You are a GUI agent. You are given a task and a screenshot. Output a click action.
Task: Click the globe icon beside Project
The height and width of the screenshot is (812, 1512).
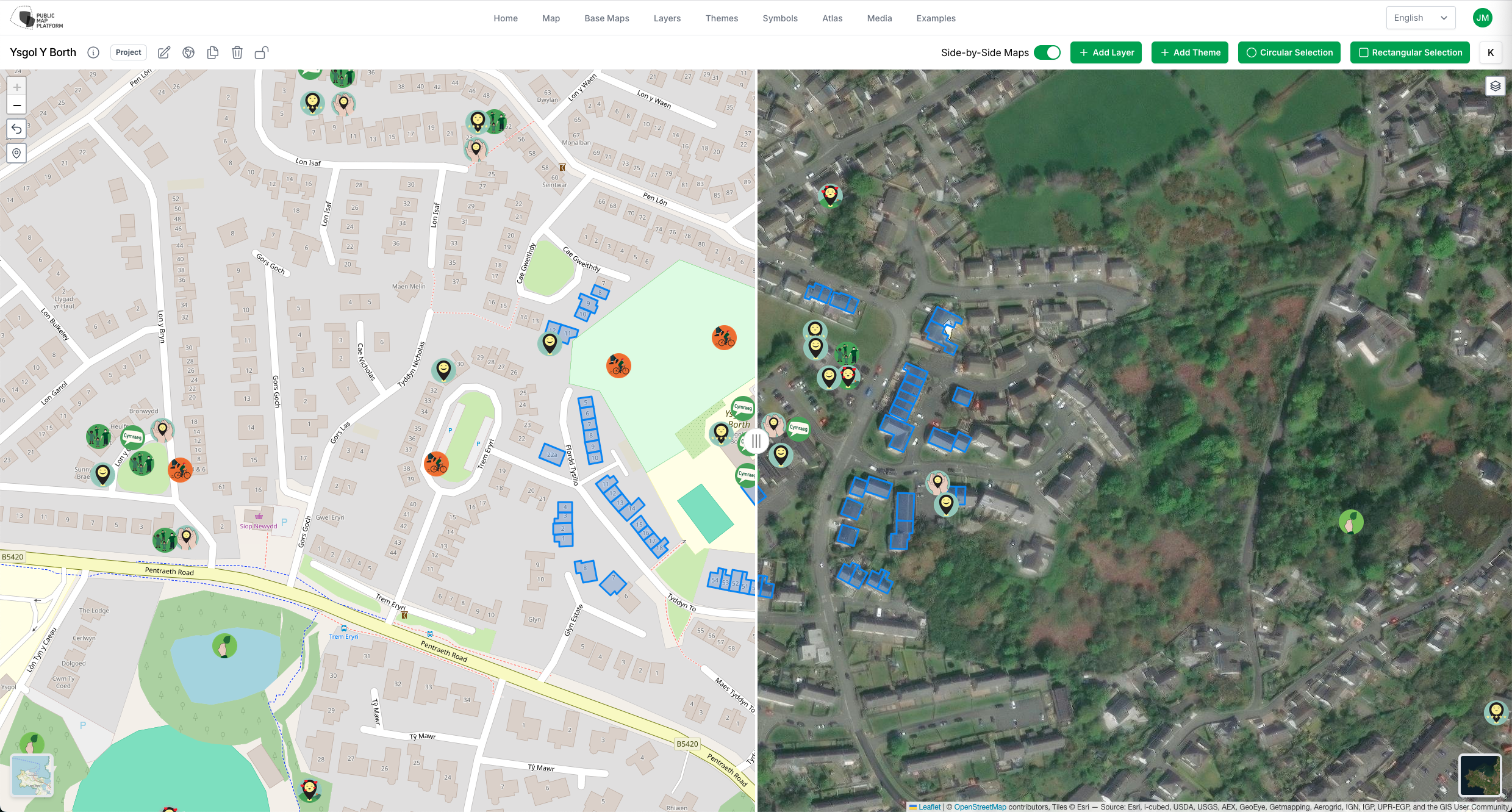coord(188,52)
